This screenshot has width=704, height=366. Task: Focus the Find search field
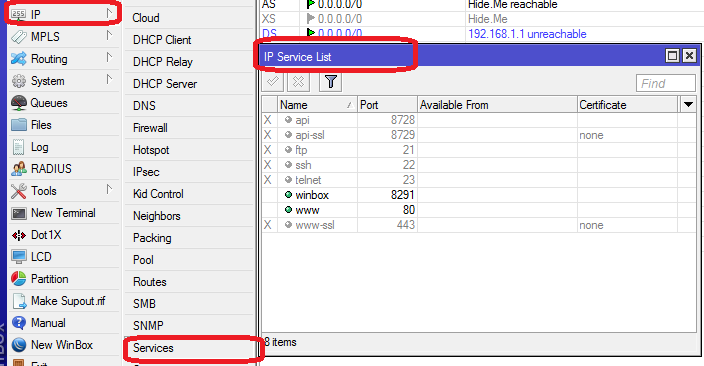coord(666,83)
